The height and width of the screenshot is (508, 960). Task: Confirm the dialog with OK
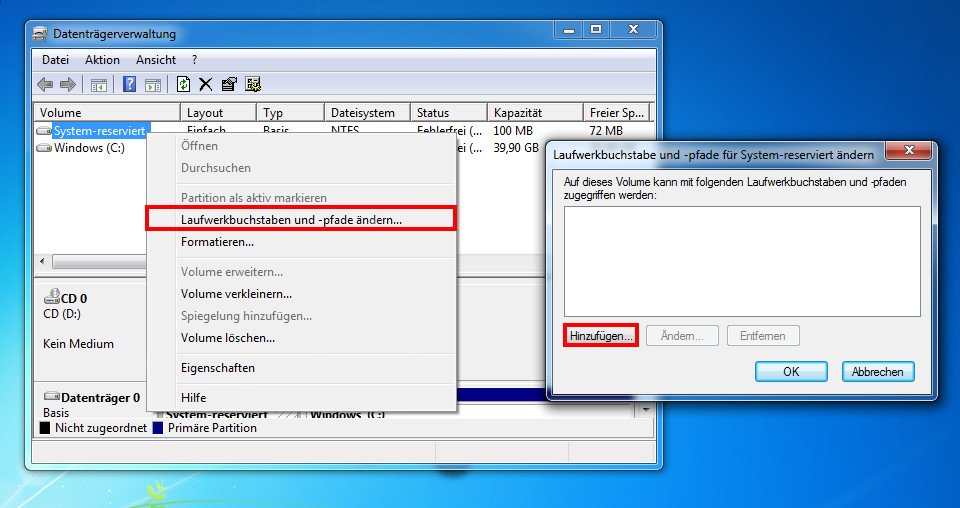click(791, 372)
